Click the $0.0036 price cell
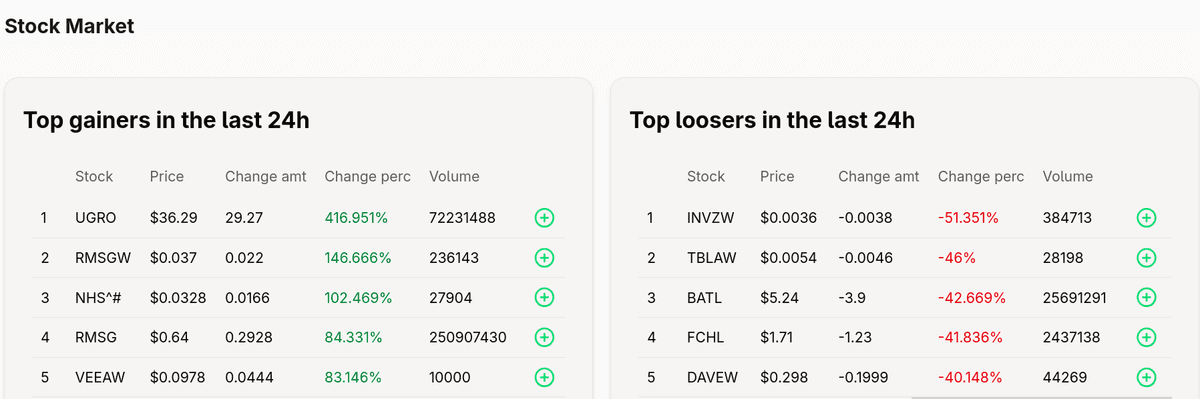 pyautogui.click(x=789, y=217)
